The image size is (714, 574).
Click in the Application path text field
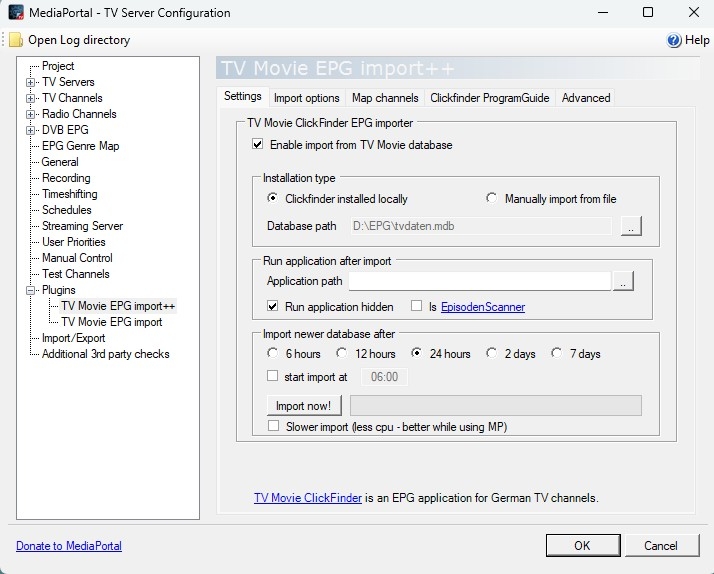pos(478,282)
